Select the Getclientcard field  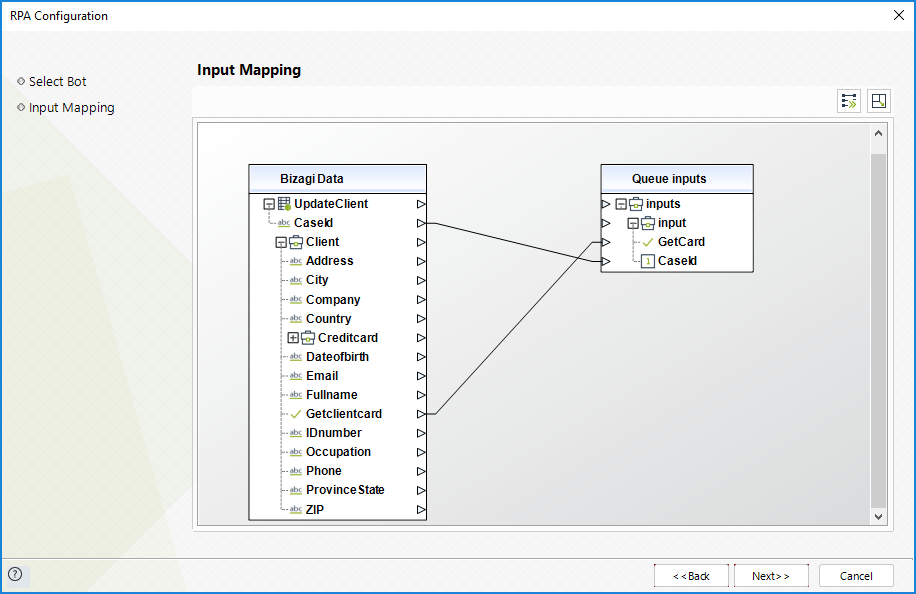pos(344,414)
